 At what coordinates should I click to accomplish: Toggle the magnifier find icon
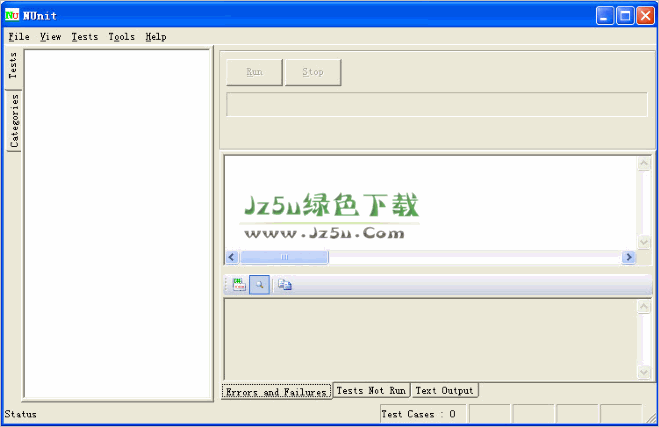click(259, 285)
